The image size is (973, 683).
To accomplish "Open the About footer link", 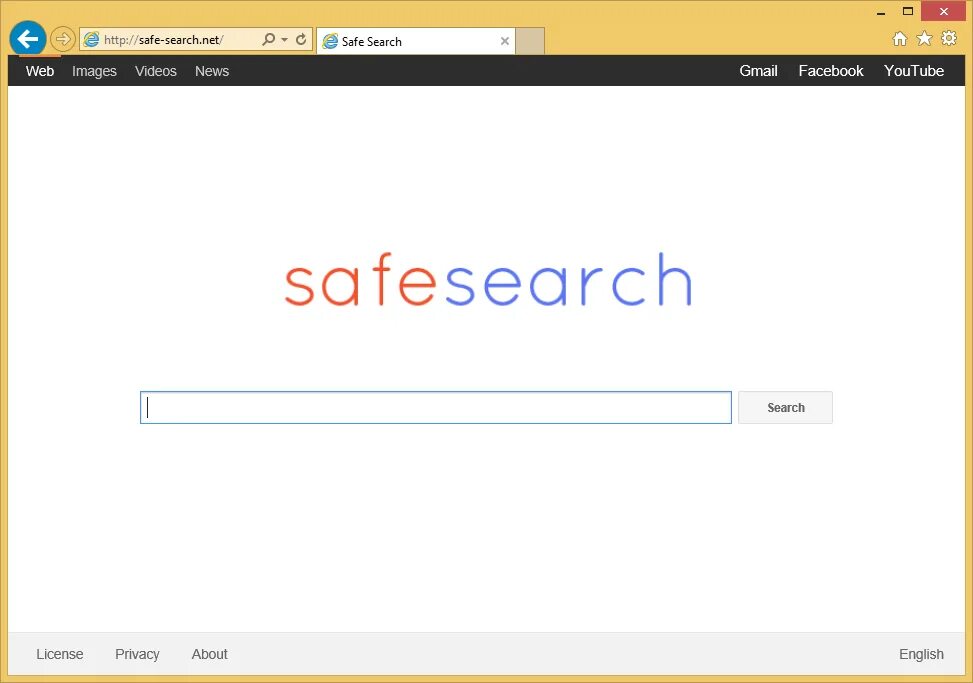I will point(210,654).
